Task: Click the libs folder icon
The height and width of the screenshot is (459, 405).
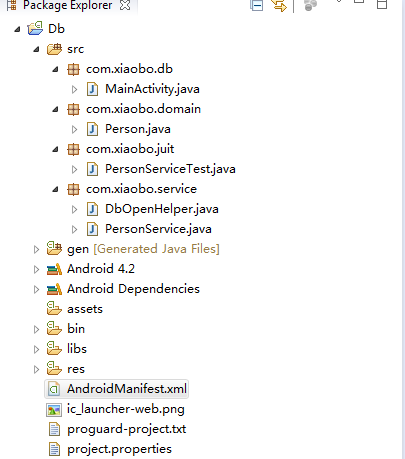Action: (x=54, y=348)
